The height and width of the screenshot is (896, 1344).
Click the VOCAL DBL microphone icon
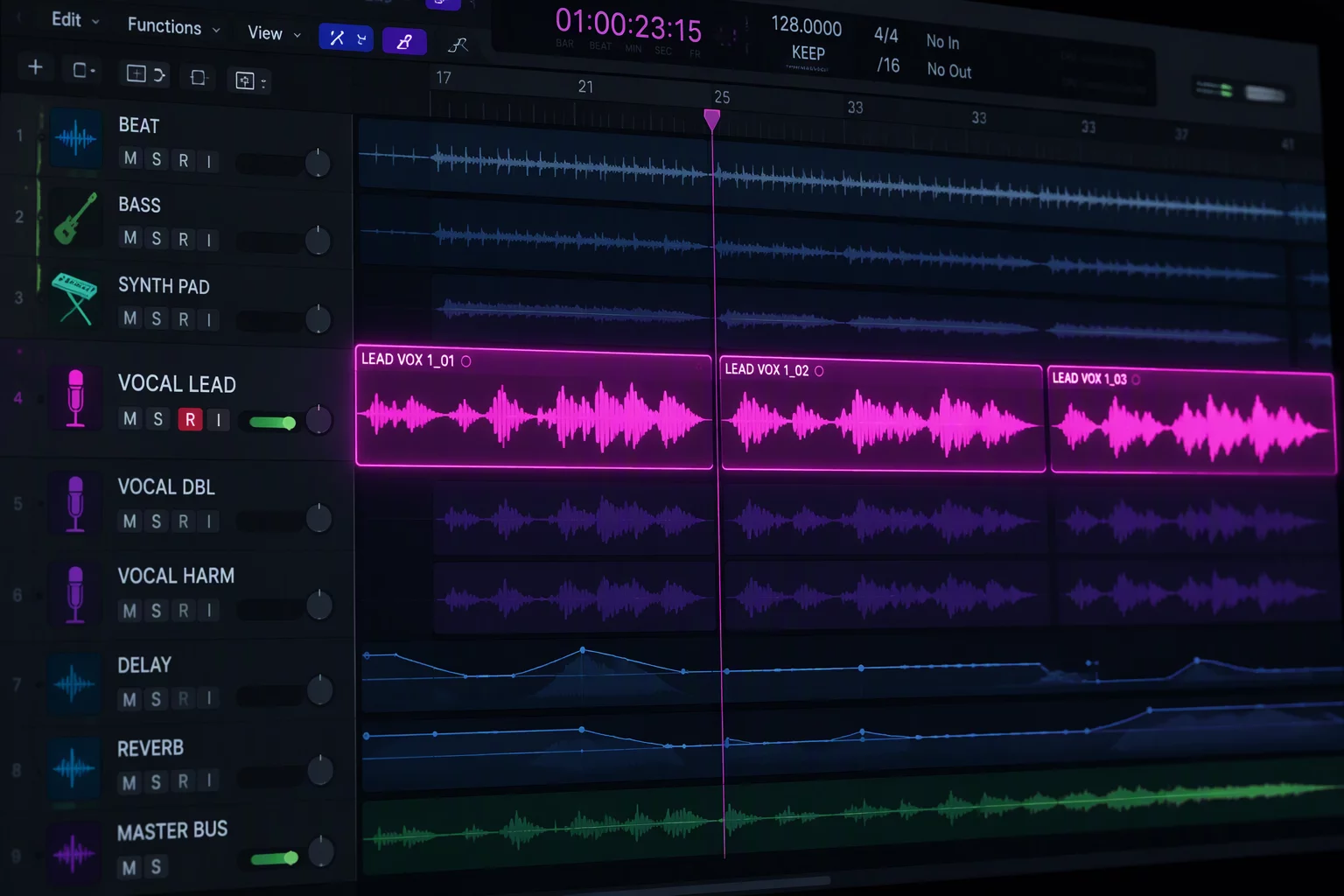(75, 503)
